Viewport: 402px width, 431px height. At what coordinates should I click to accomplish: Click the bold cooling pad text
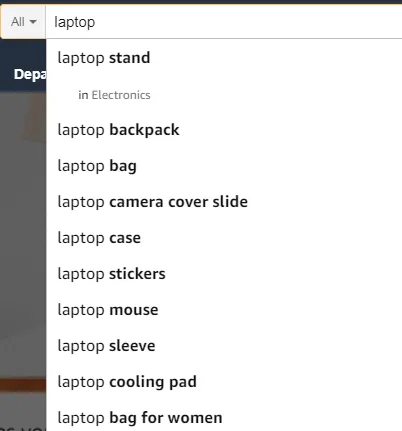pyautogui.click(x=153, y=382)
